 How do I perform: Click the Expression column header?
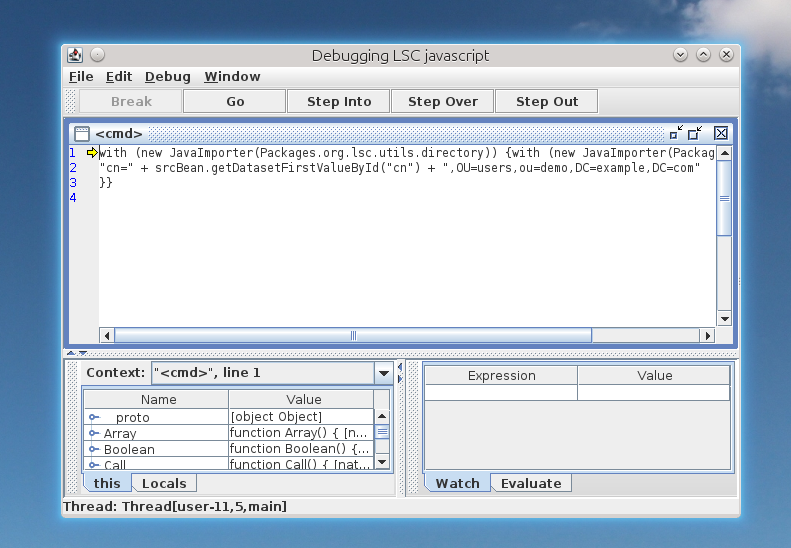(x=501, y=375)
